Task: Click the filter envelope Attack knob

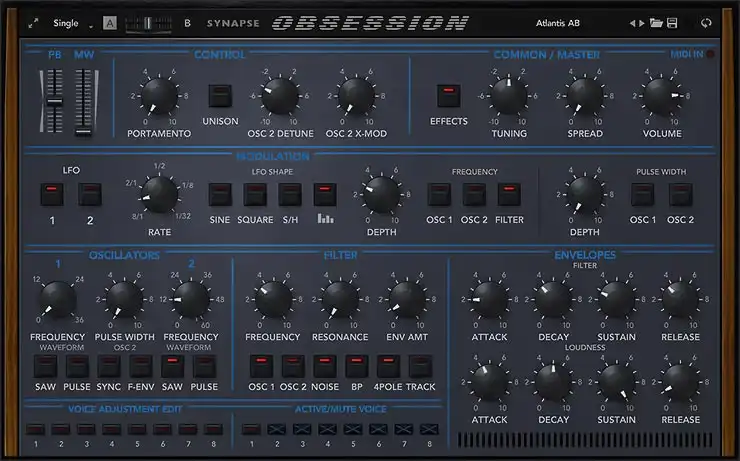Action: [489, 299]
